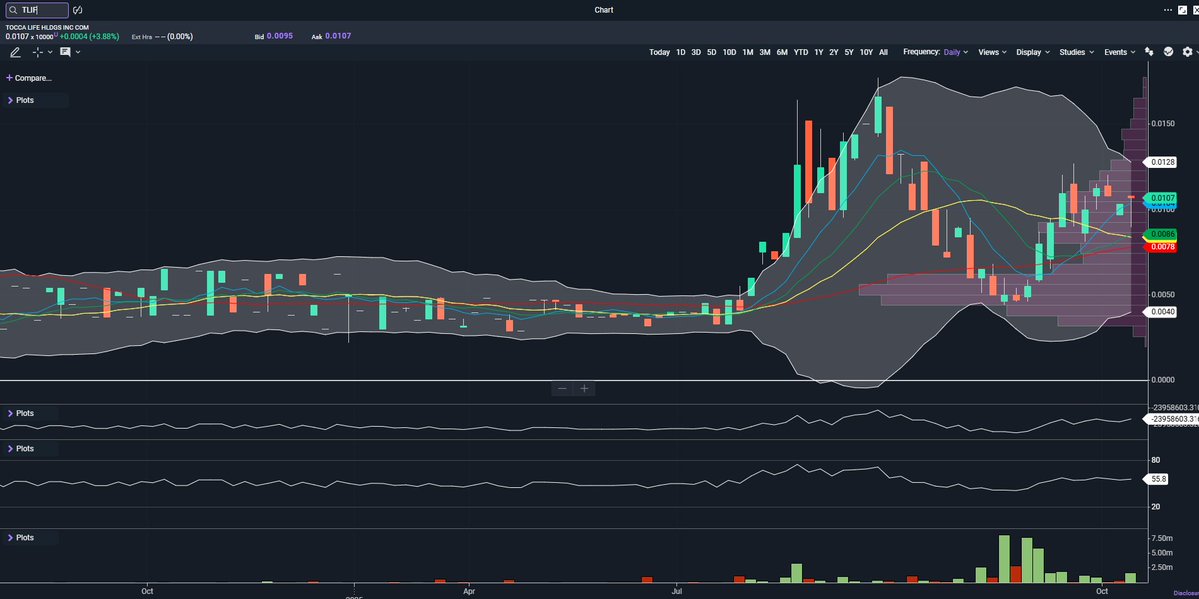1199x599 pixels.
Task: Click the plus zoom-in button below chart
Action: pyautogui.click(x=584, y=389)
